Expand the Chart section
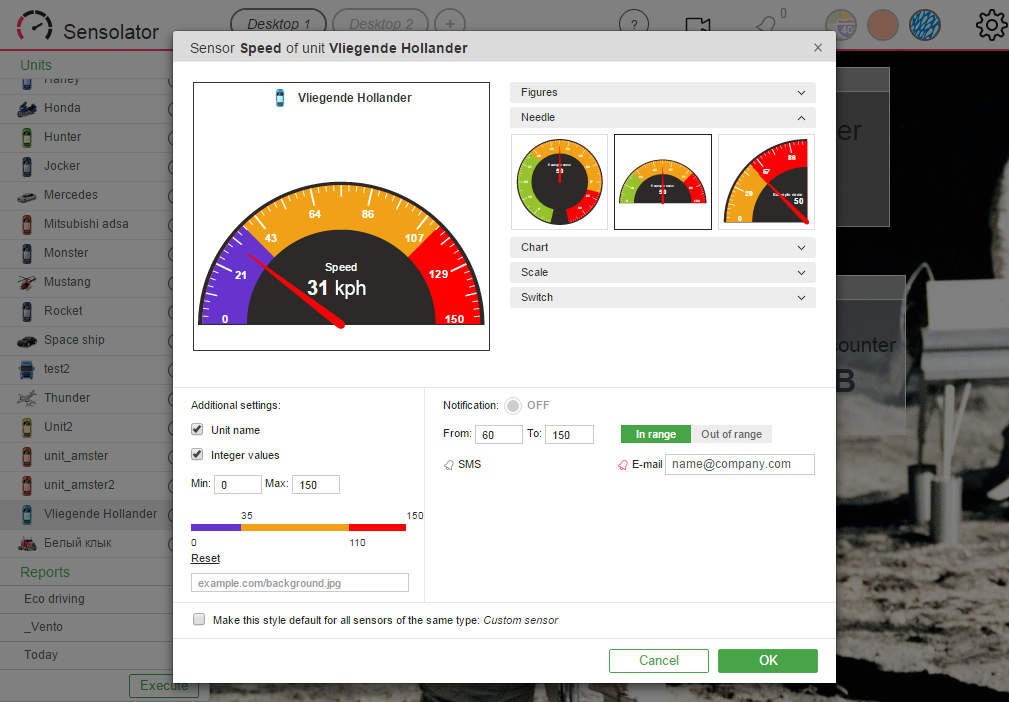 663,248
